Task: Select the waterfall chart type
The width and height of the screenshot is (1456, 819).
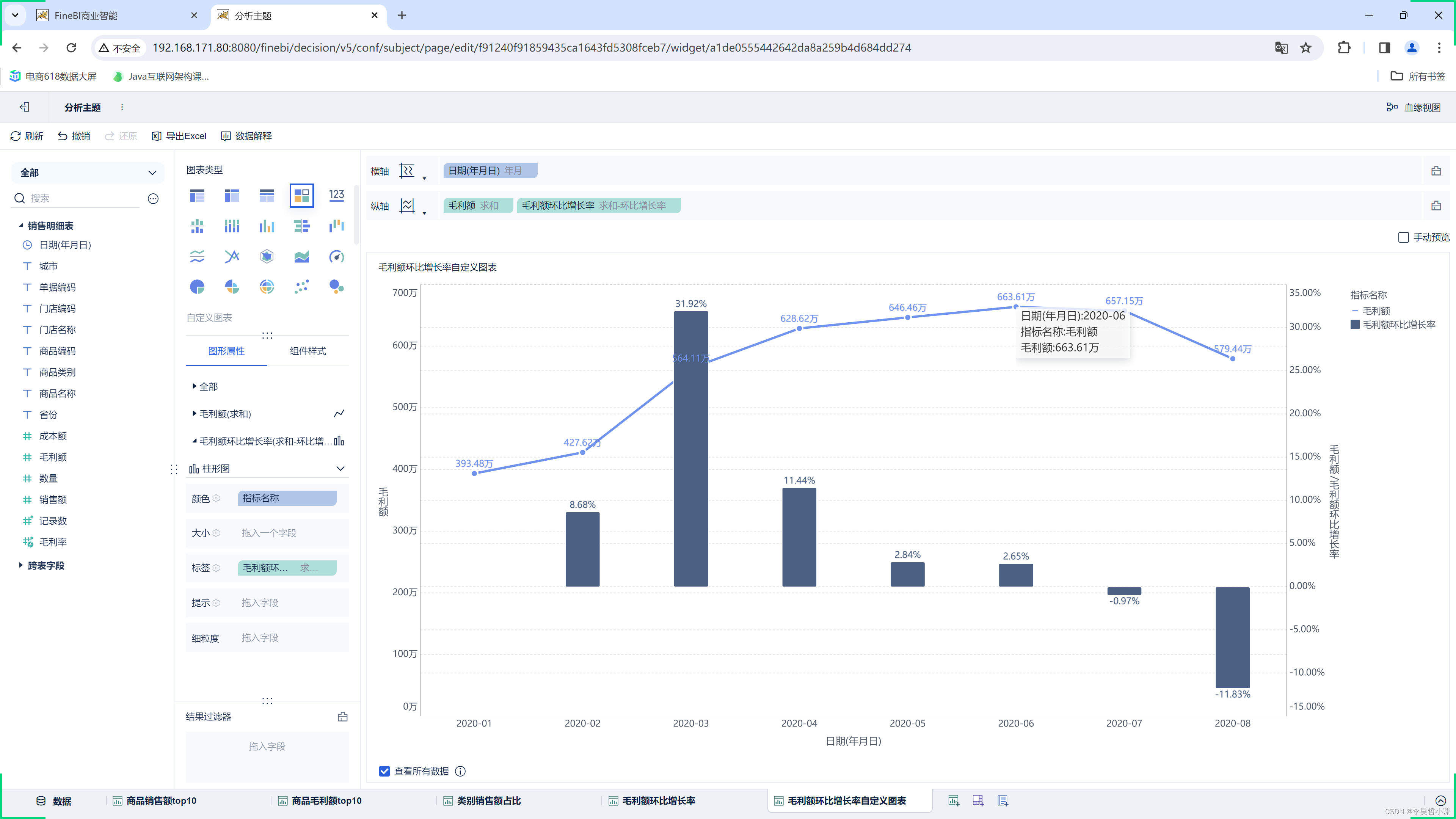Action: point(337,226)
